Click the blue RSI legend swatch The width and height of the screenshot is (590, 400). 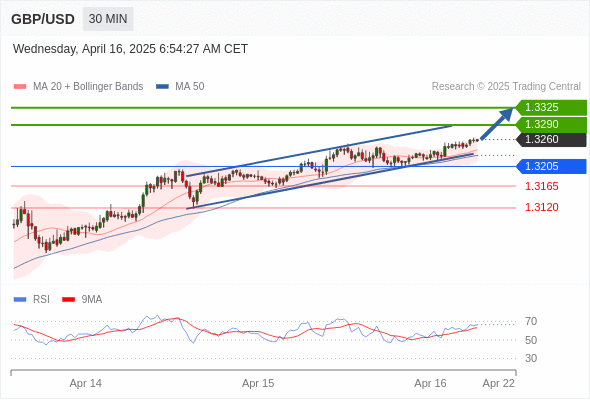click(20, 300)
